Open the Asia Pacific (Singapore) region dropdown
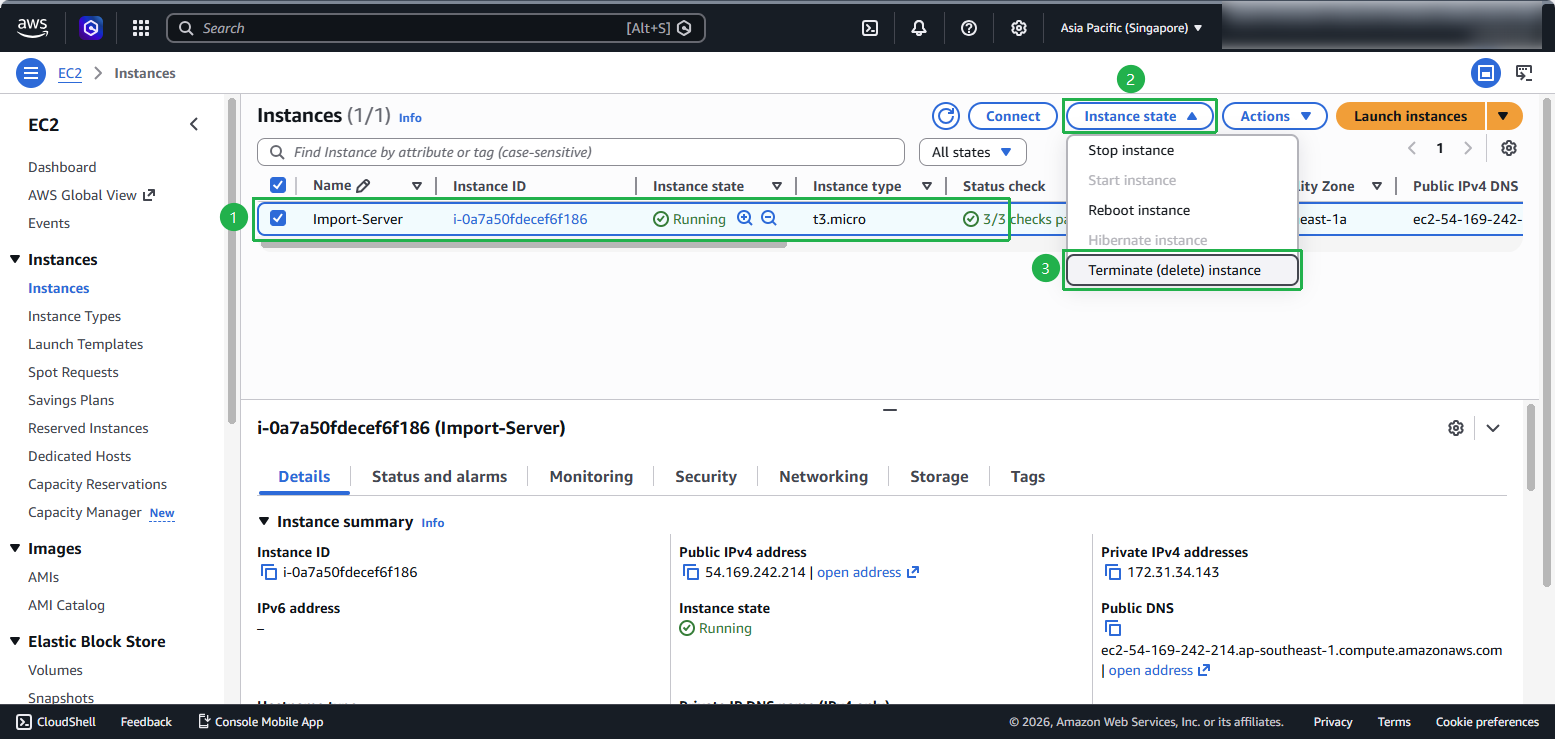 [x=1131, y=28]
